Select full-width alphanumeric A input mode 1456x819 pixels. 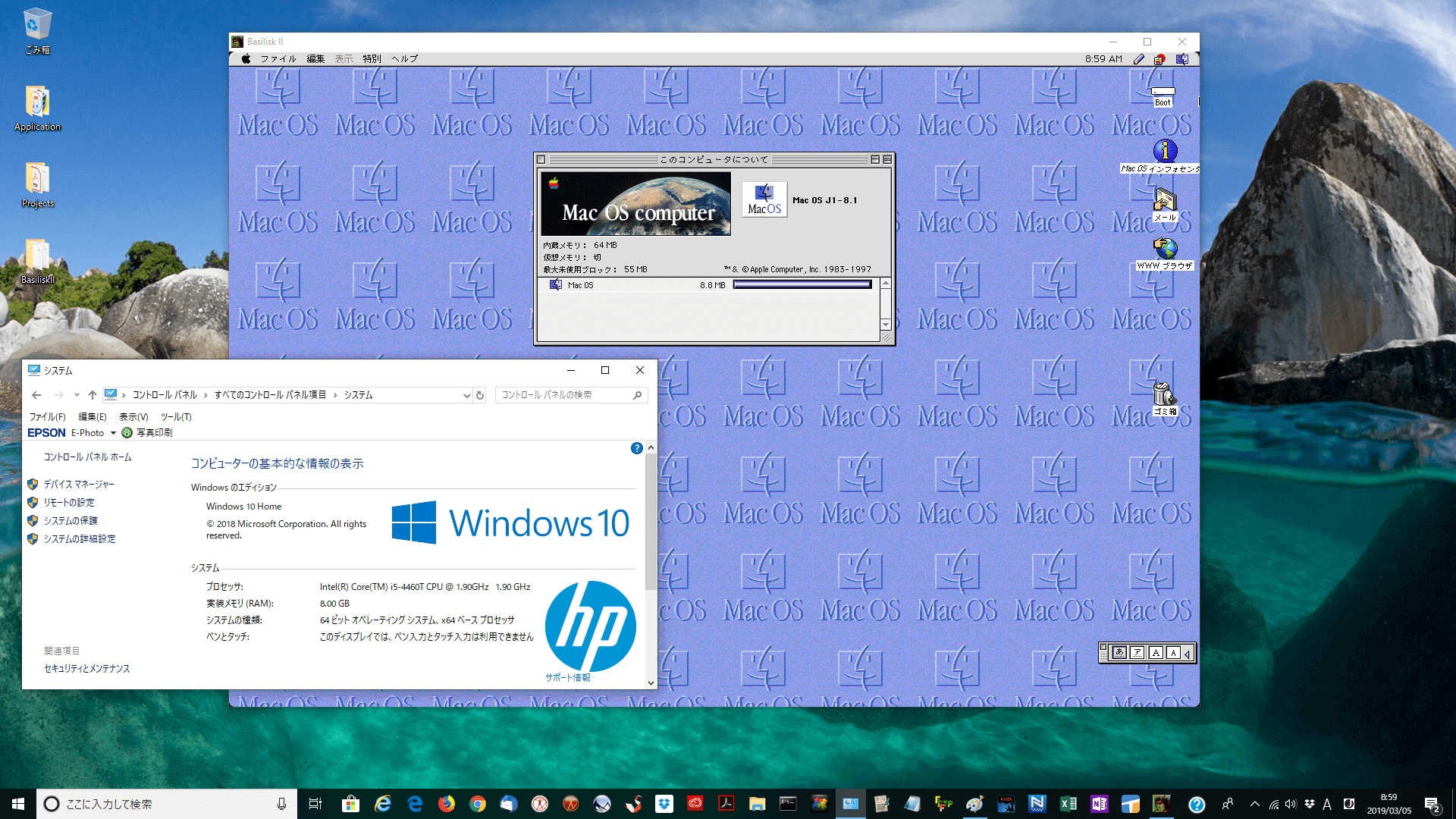1156,653
